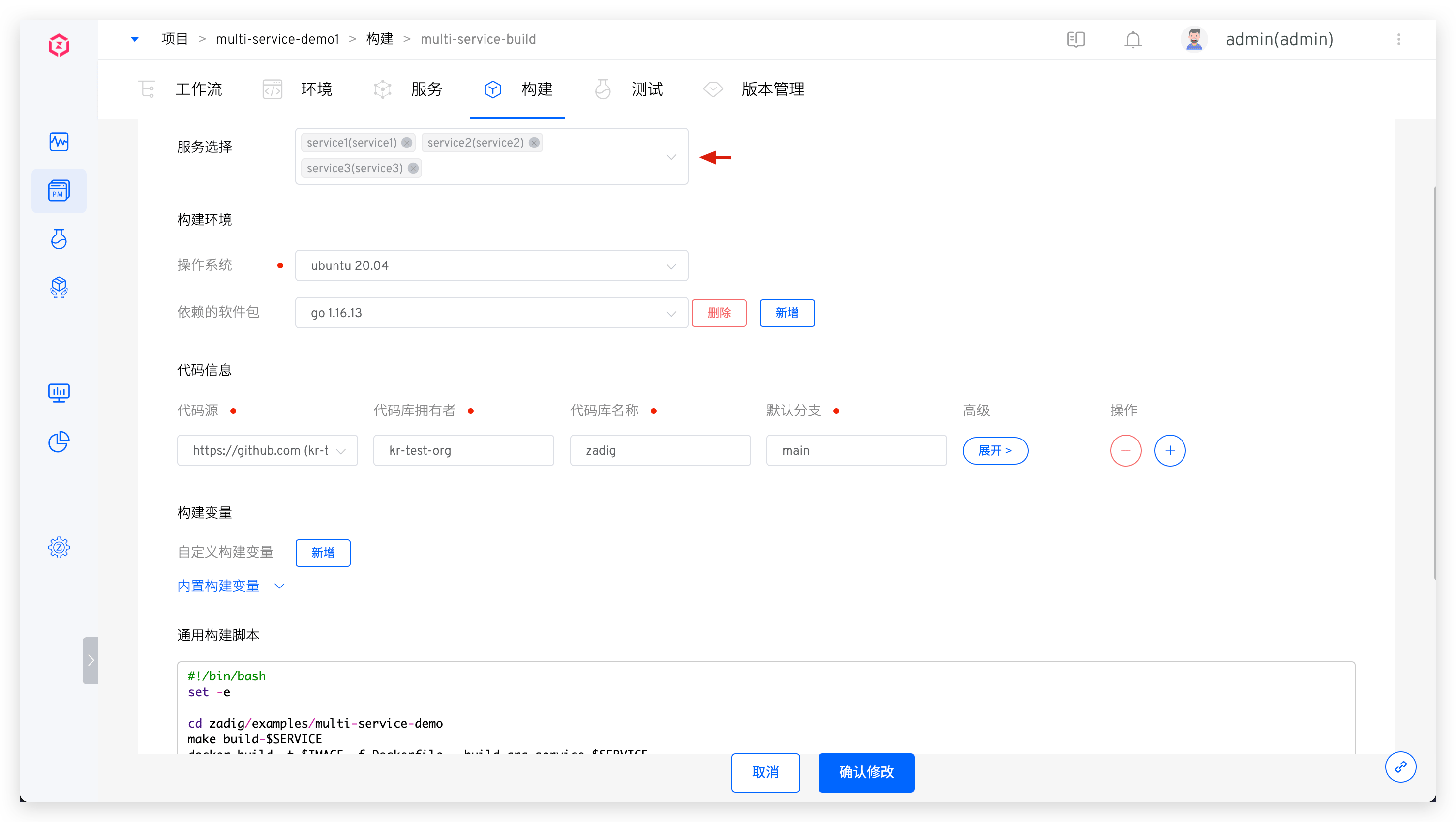Click the admin avatar picture
The image size is (1456, 822).
1193,38
